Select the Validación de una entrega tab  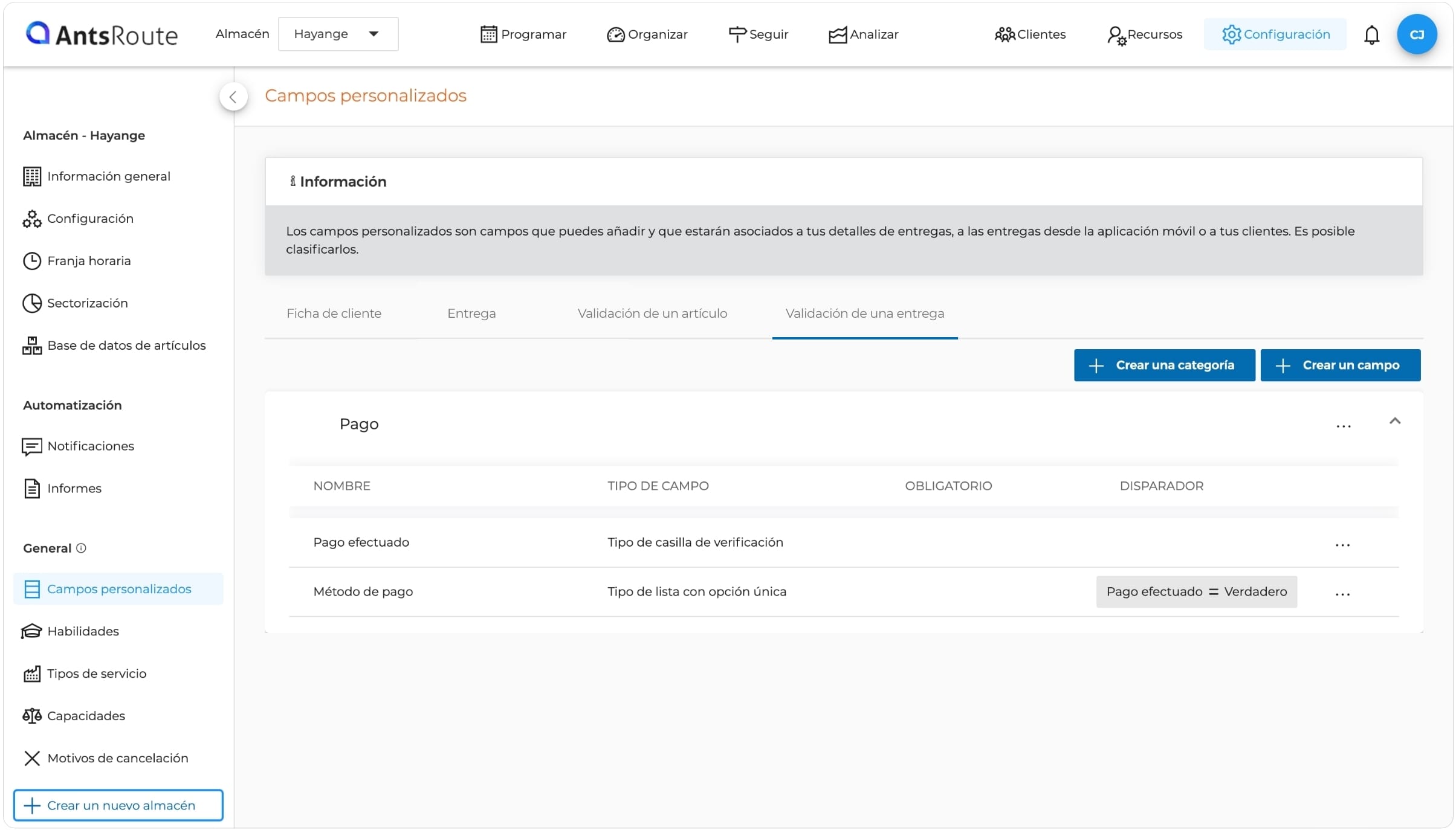click(x=865, y=314)
